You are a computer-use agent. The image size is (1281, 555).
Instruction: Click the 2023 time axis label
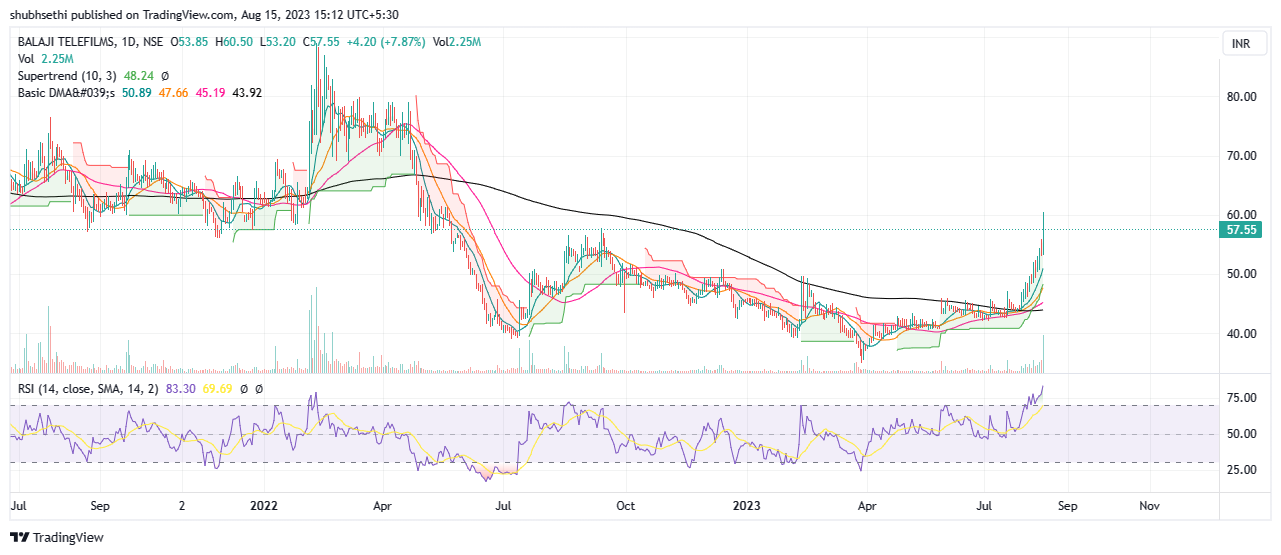click(748, 507)
